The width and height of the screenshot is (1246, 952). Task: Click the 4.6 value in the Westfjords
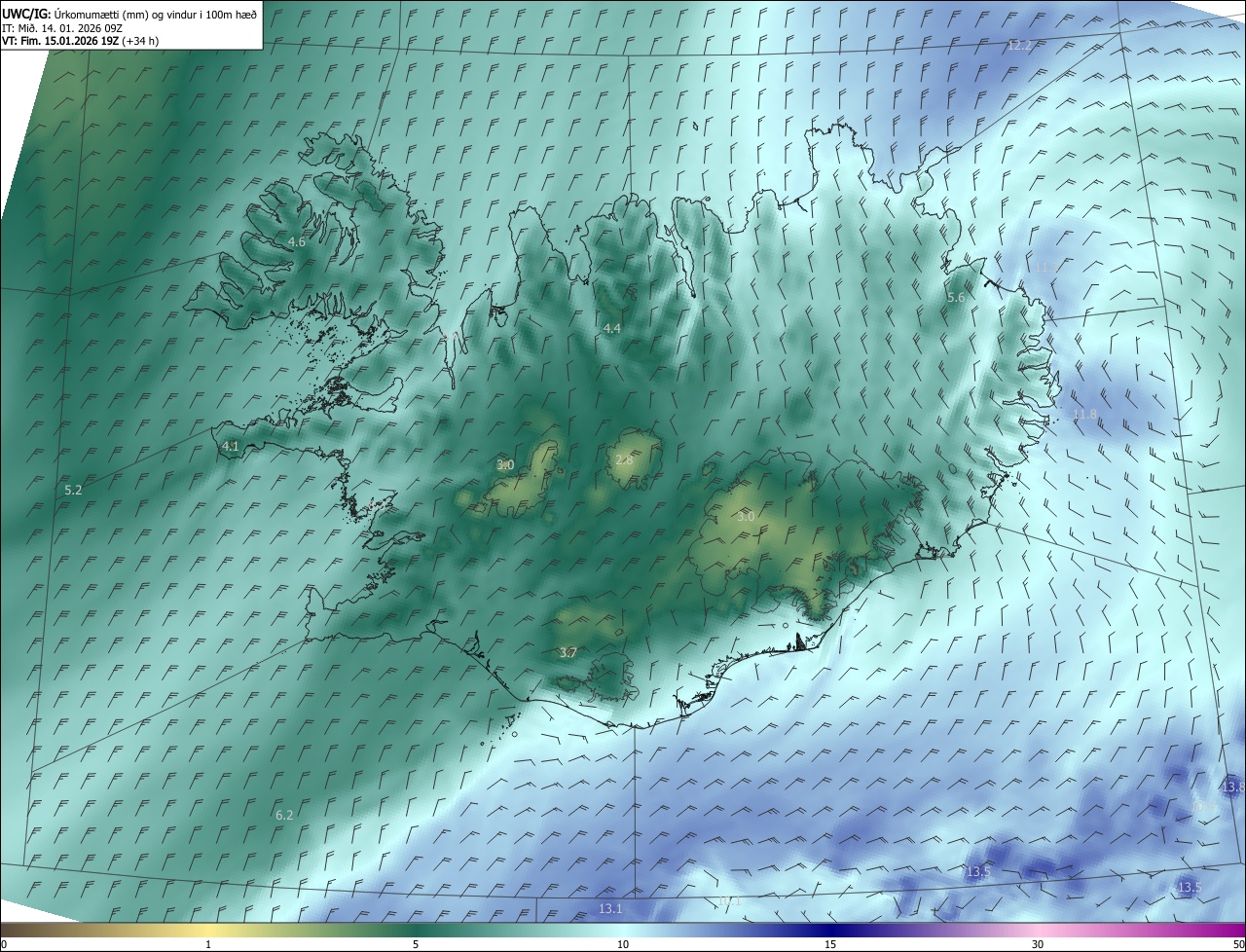tap(297, 241)
